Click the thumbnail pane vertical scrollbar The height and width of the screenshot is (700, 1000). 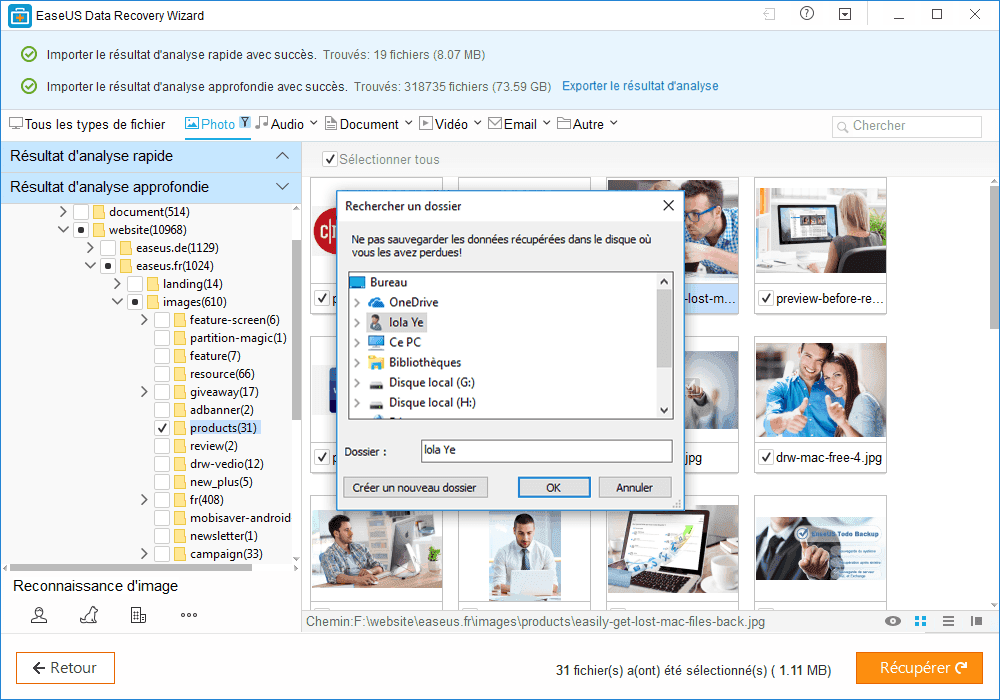coord(994,258)
